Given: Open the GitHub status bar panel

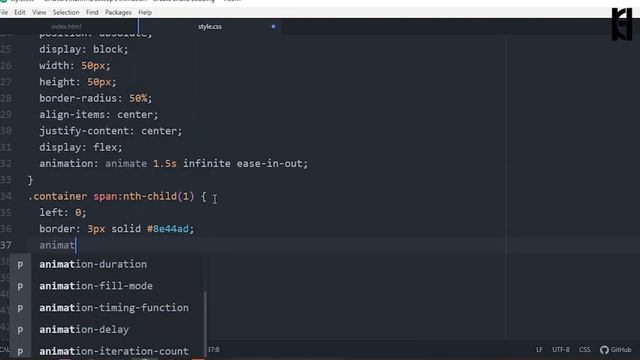Looking at the screenshot, I should 616,350.
